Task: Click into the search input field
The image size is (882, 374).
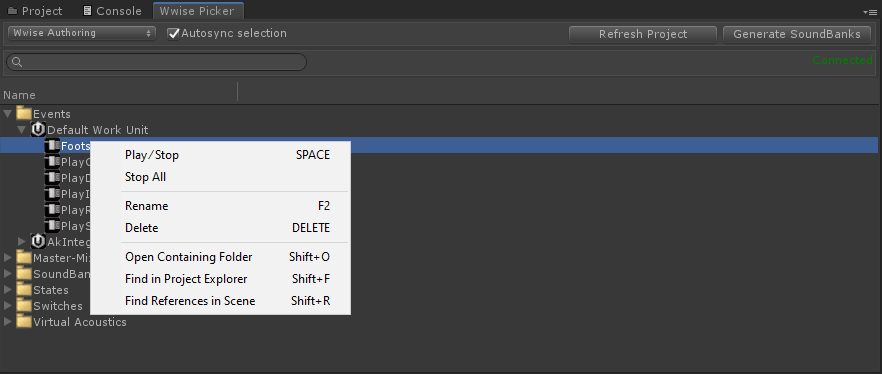Action: click(x=156, y=62)
